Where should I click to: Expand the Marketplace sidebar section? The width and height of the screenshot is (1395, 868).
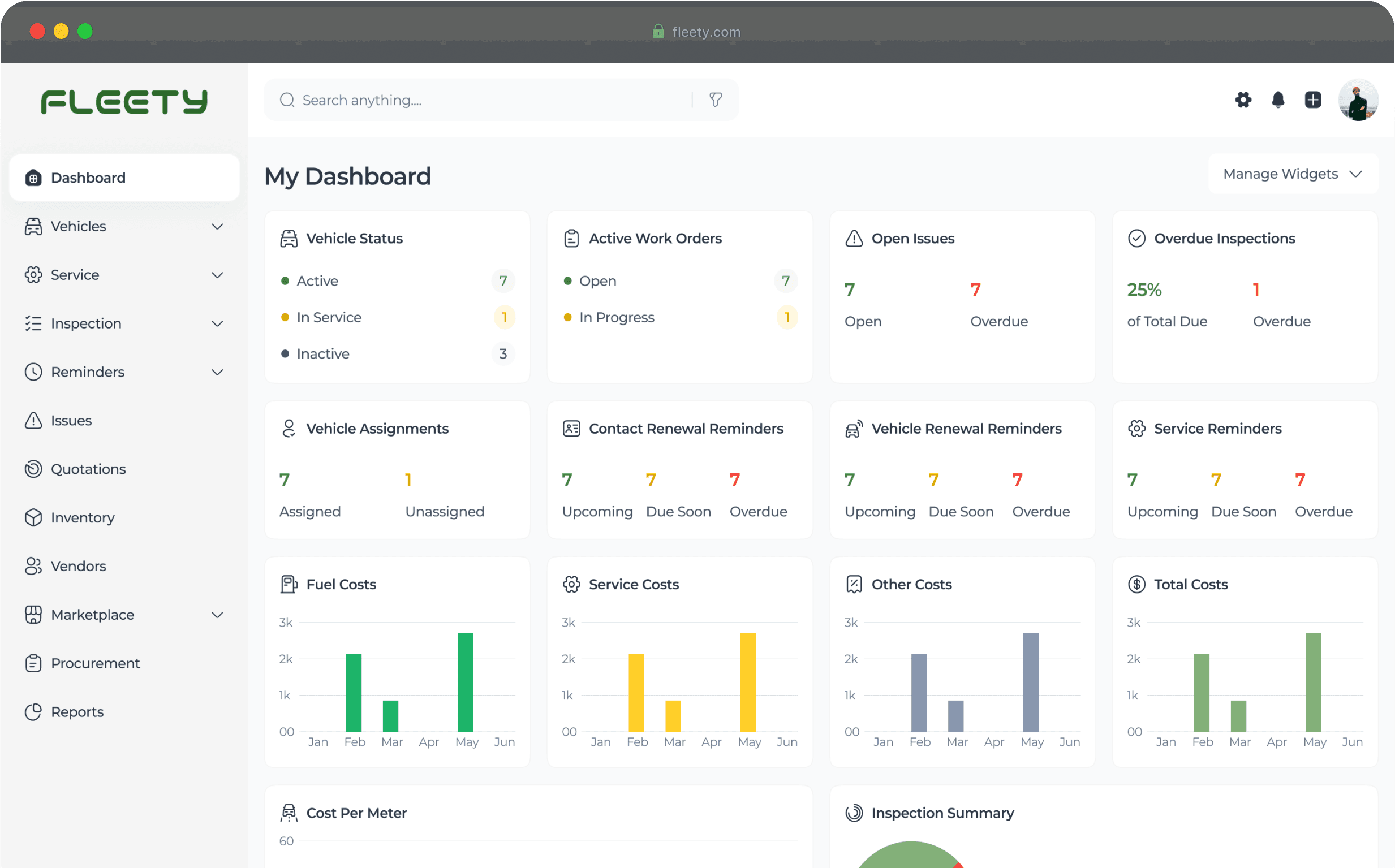click(217, 614)
